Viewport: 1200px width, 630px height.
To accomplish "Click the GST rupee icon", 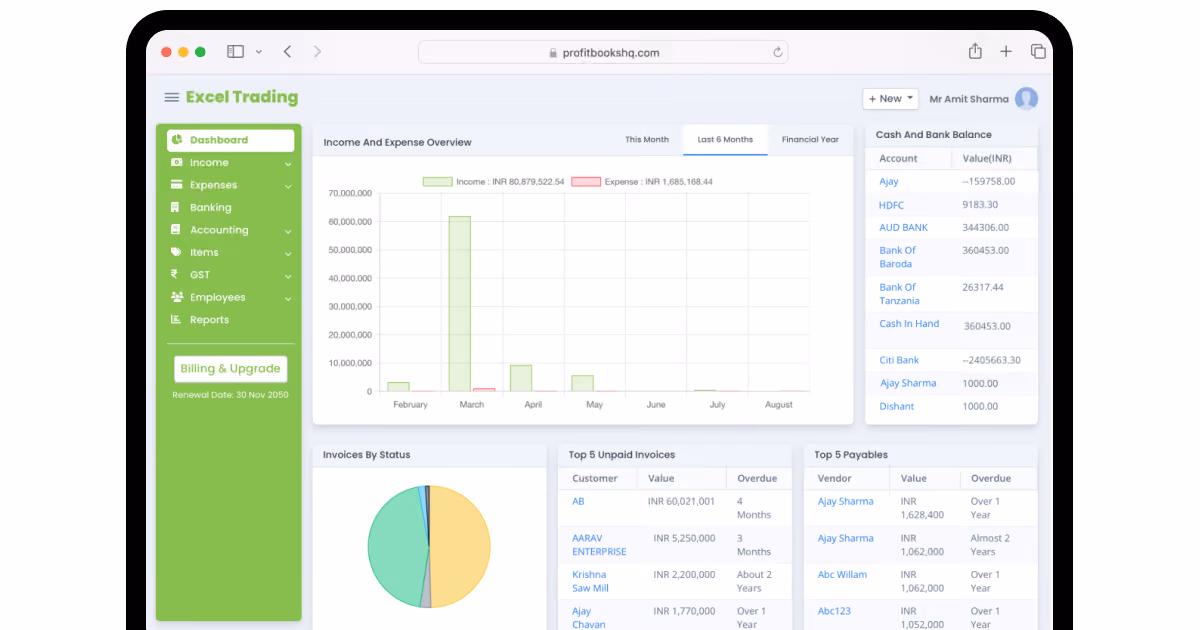I will [175, 275].
